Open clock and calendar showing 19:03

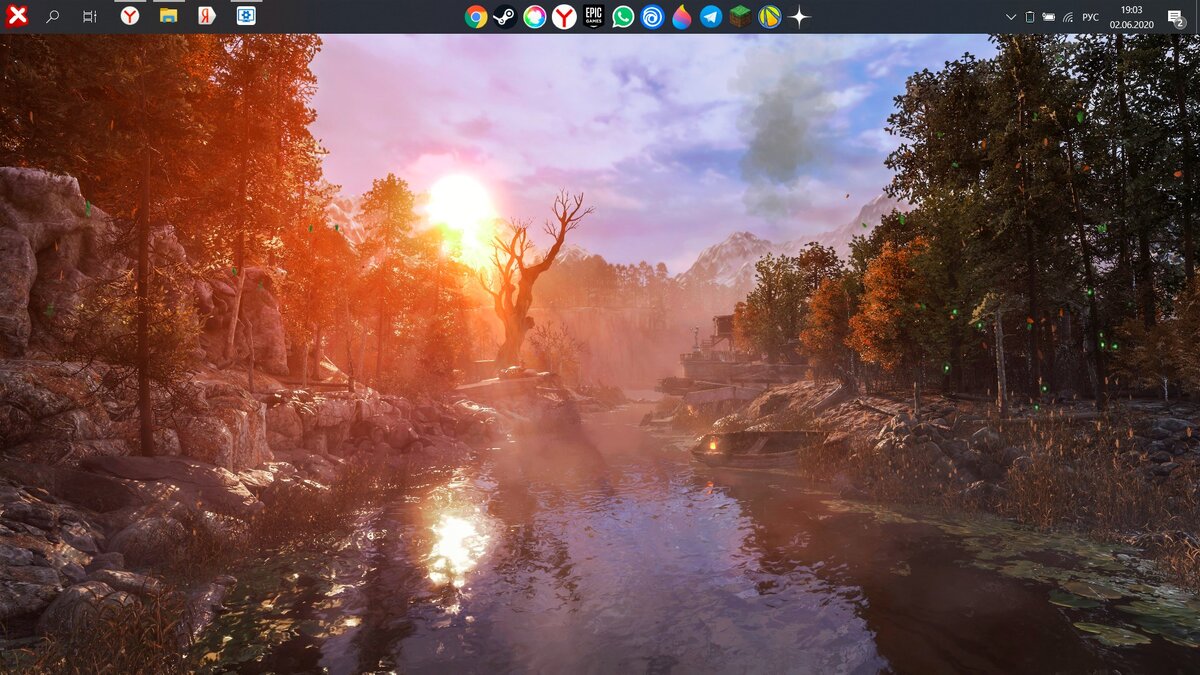pyautogui.click(x=1132, y=16)
